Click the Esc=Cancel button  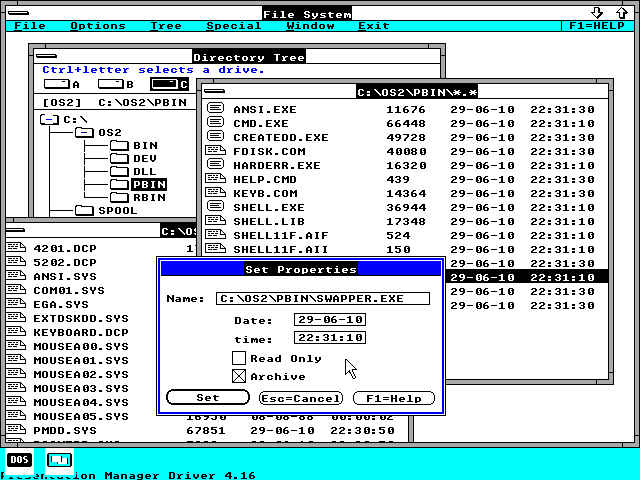click(301, 398)
